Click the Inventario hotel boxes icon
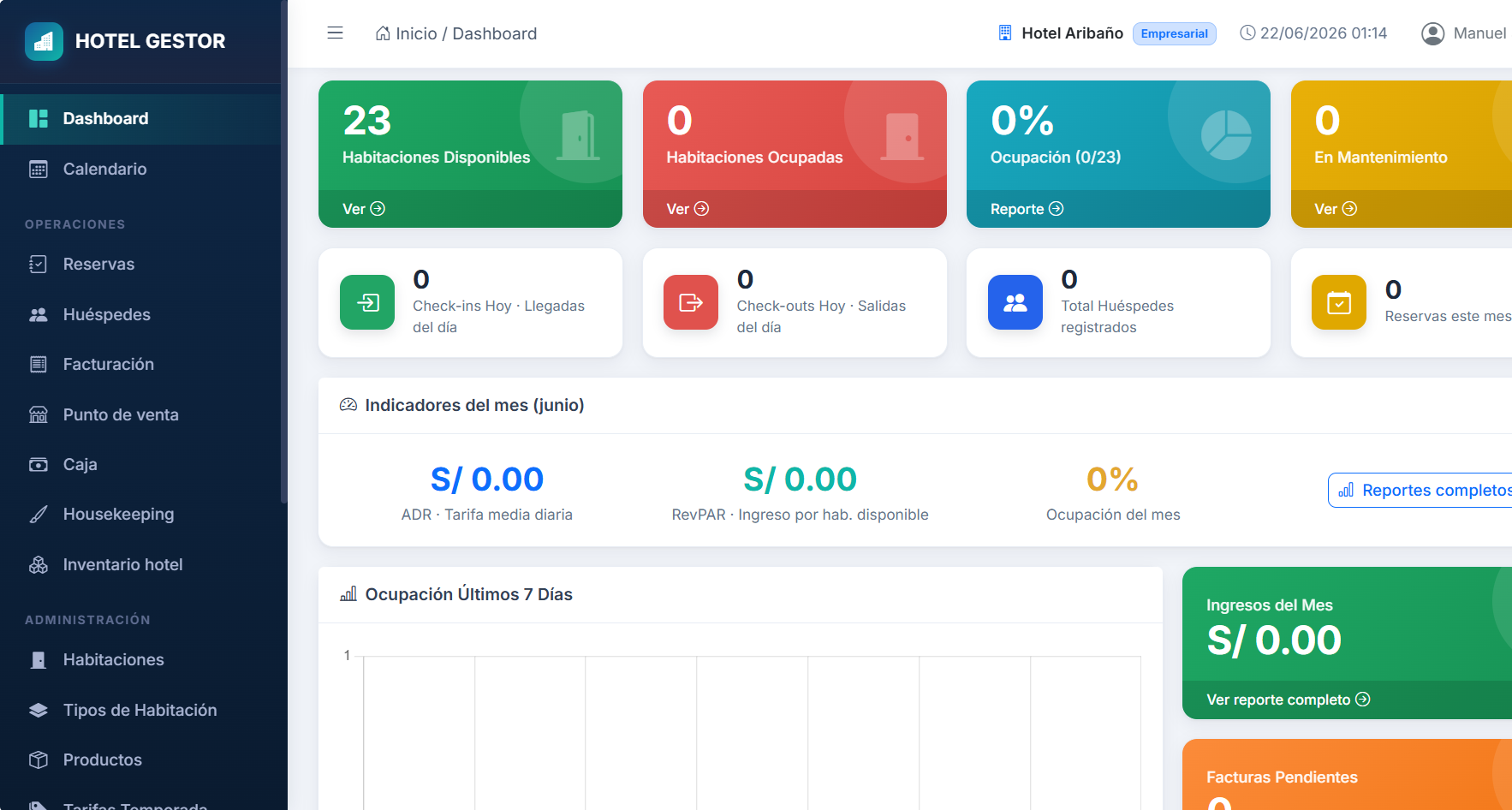 point(39,564)
